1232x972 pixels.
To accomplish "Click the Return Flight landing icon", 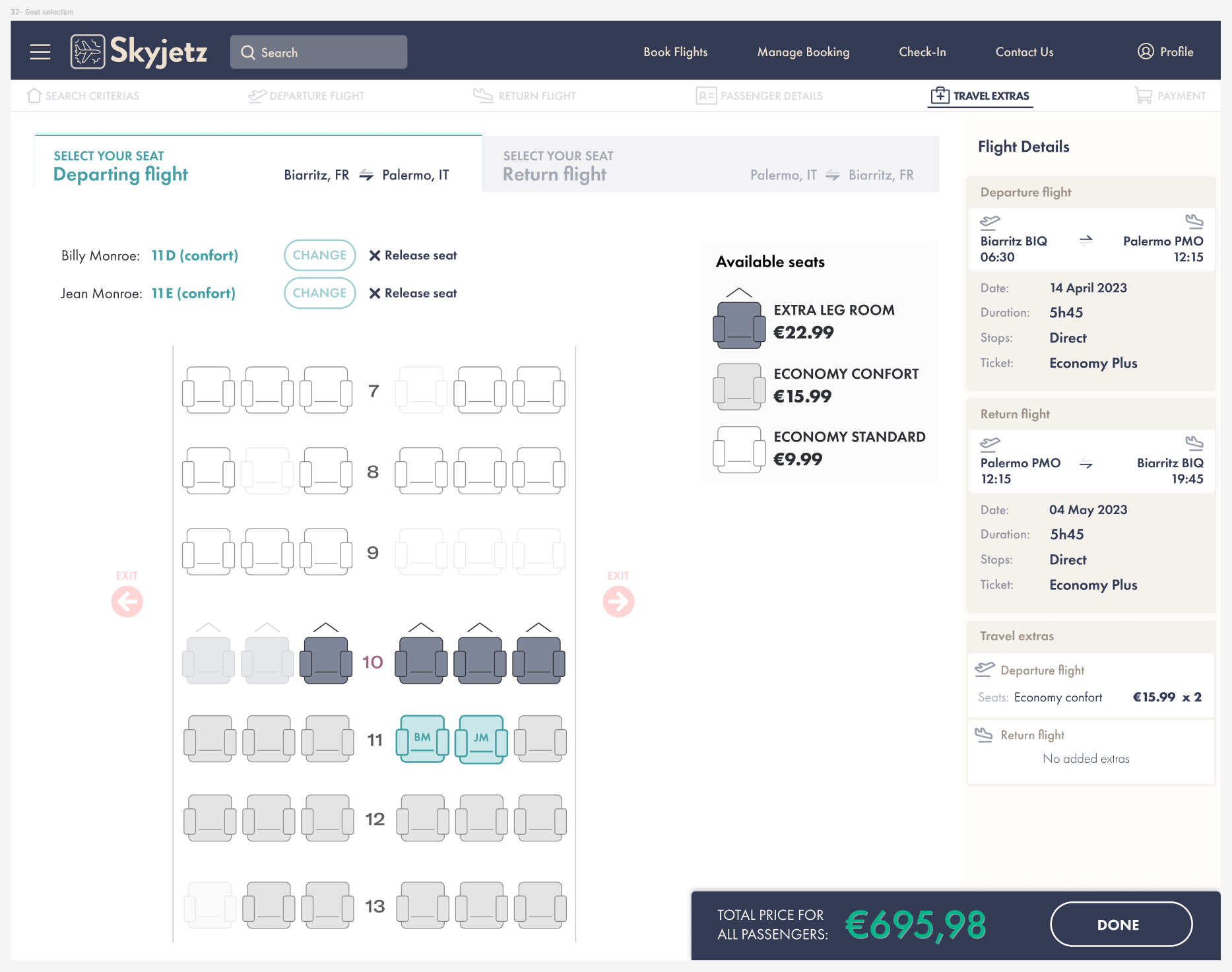I will point(483,96).
